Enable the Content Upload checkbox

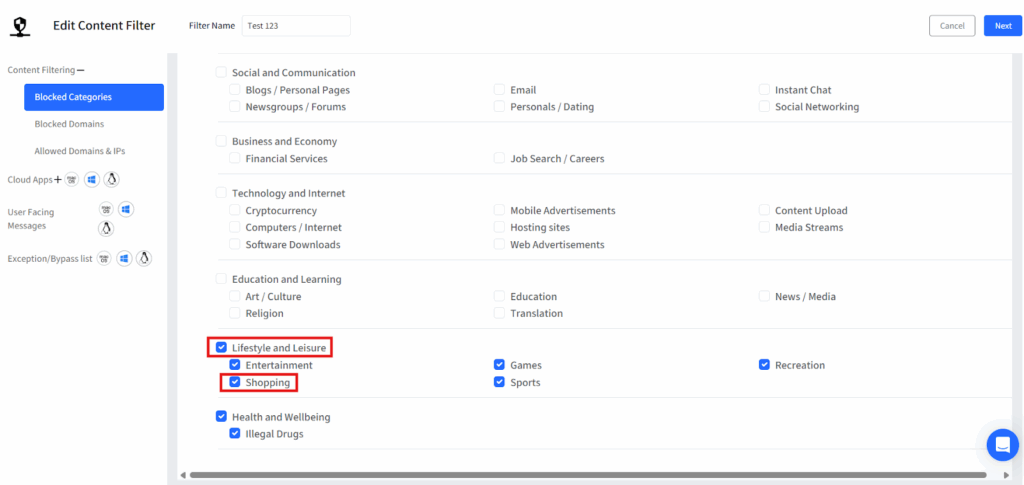(764, 210)
